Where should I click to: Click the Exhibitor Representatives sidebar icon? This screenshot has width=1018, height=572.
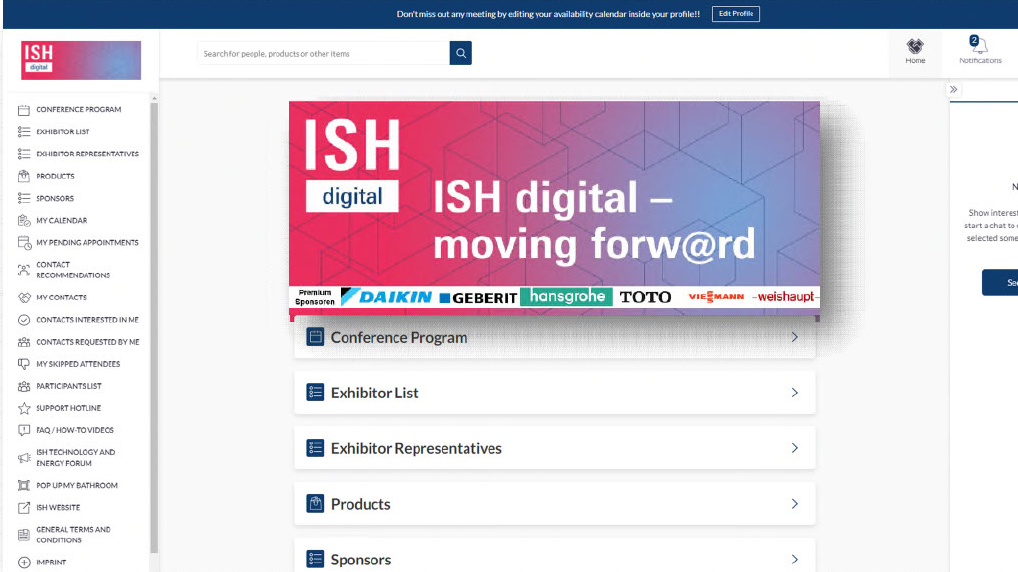(24, 154)
